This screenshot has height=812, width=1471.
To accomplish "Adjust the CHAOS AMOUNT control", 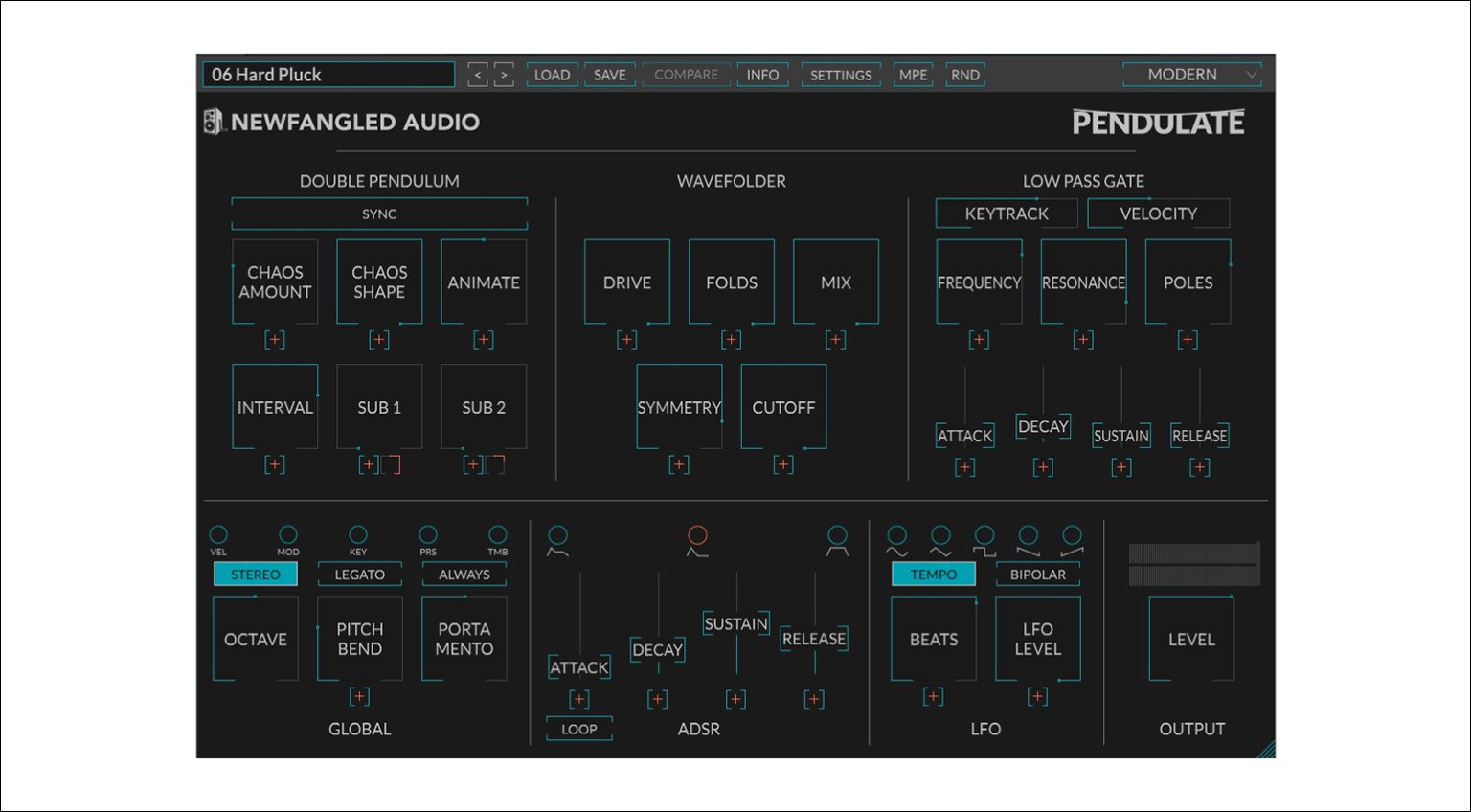I will (x=275, y=282).
